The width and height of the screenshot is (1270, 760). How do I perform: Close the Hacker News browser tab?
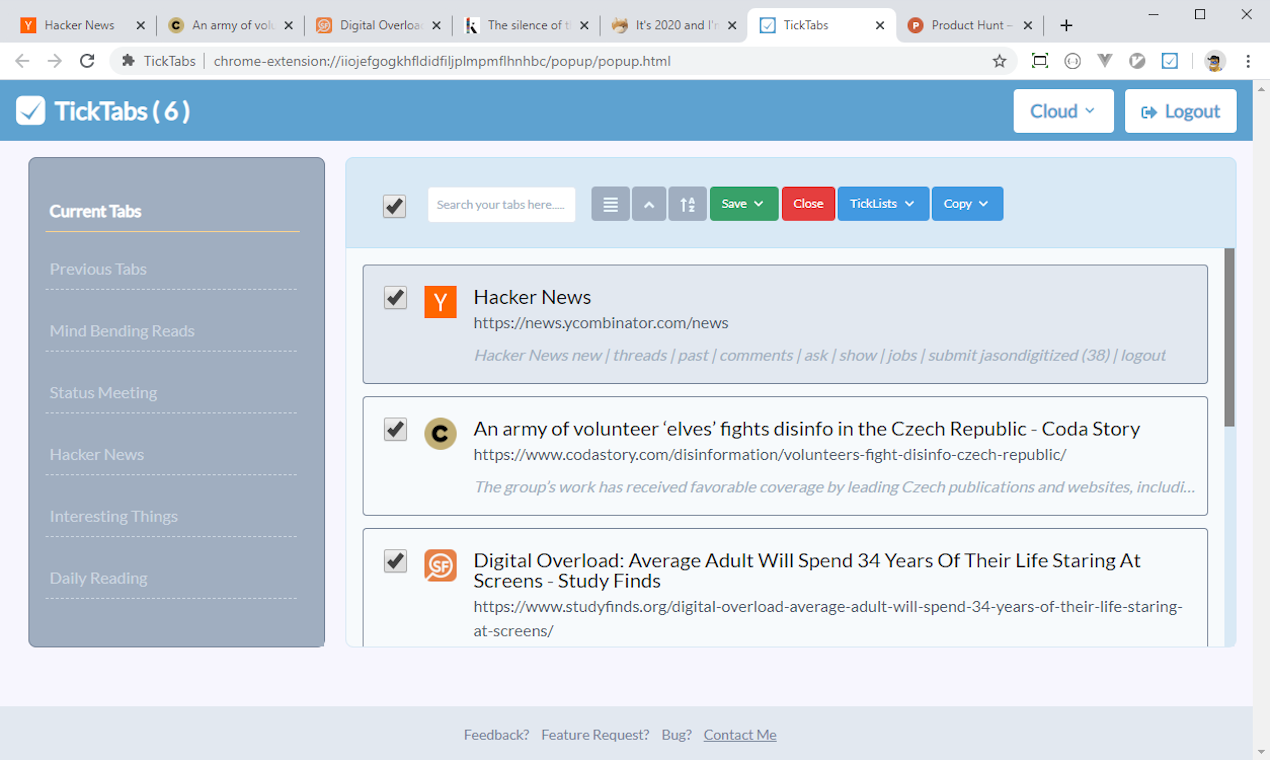[140, 25]
